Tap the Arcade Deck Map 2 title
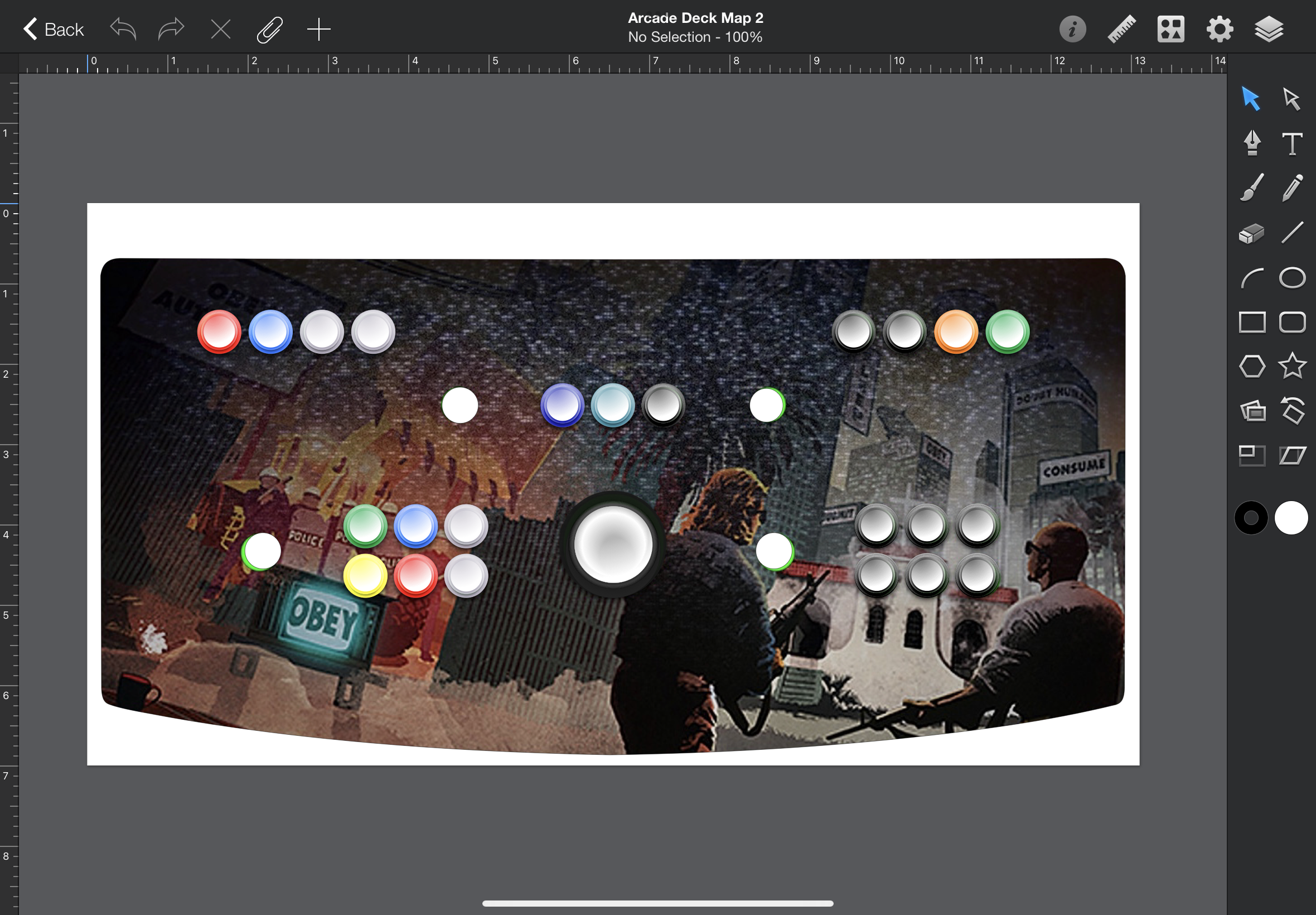Image resolution: width=1316 pixels, height=915 pixels. pyautogui.click(x=695, y=18)
